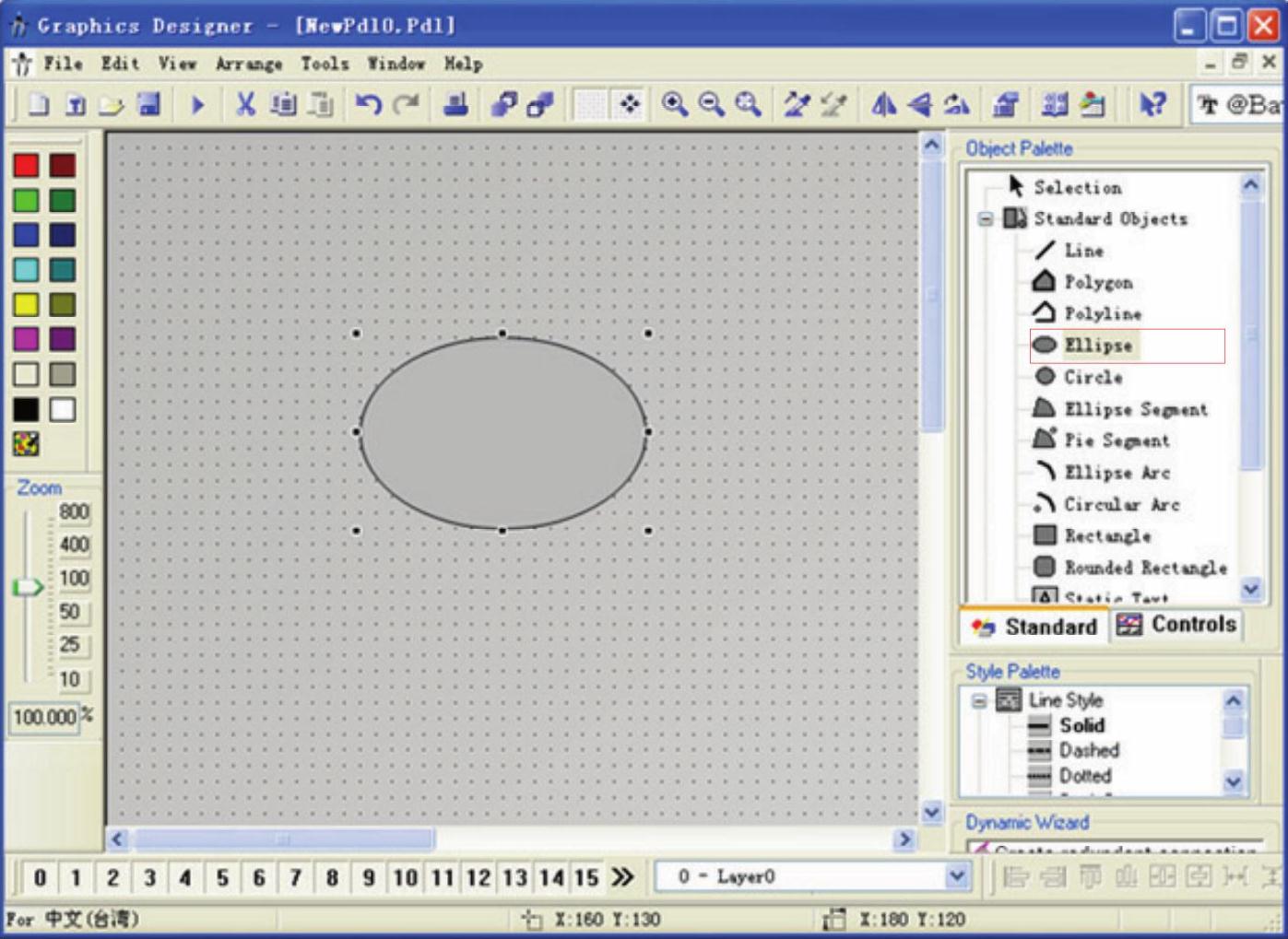Set zoom to 400 preset
The image size is (1288, 939).
click(74, 545)
